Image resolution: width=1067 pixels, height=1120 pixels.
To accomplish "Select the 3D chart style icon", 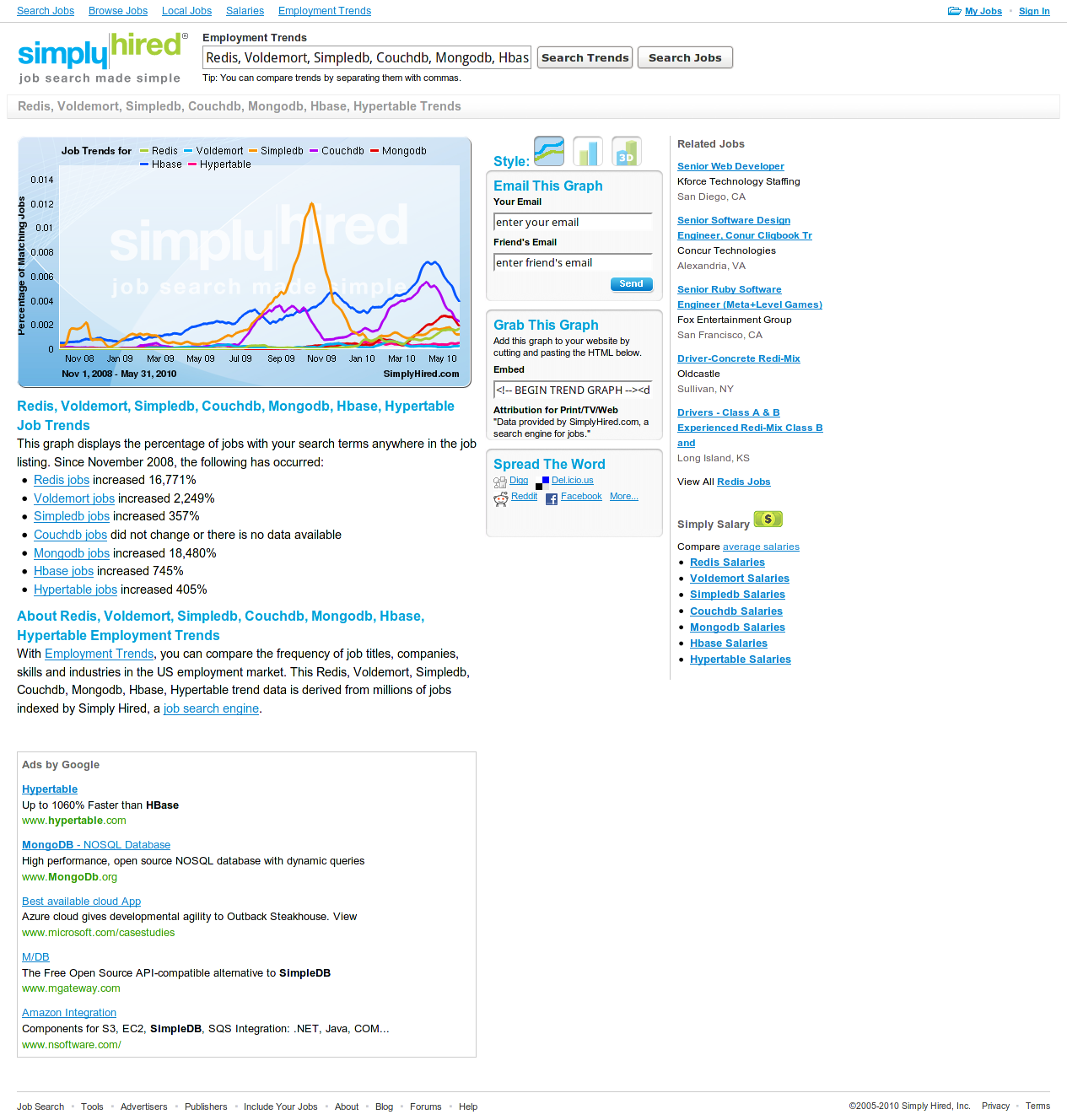I will coord(627,151).
